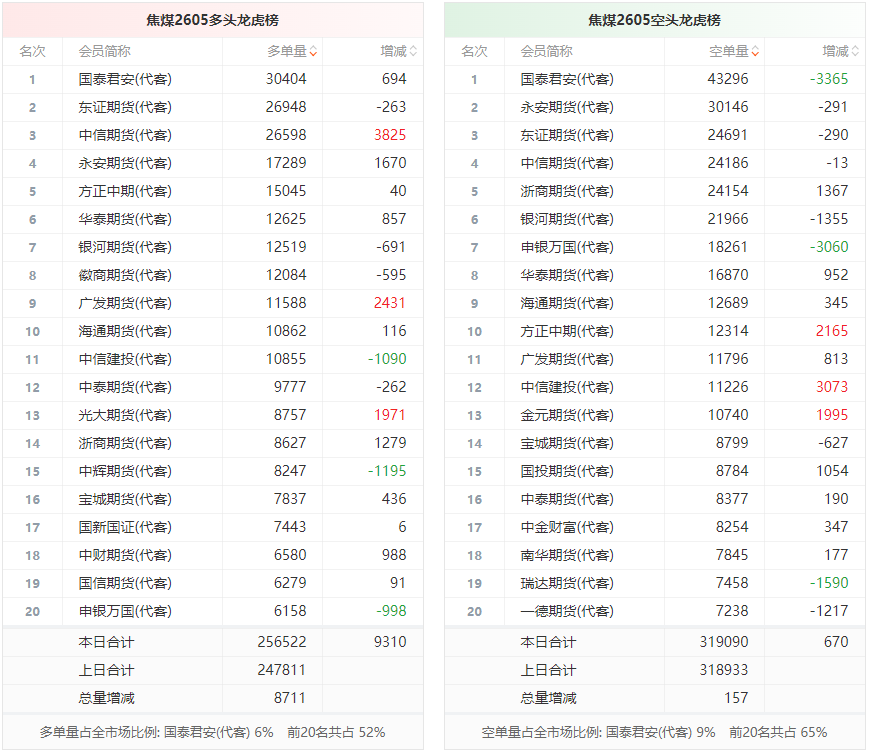Click 会员简称 header in long table
The width and height of the screenshot is (869, 753).
pos(104,52)
